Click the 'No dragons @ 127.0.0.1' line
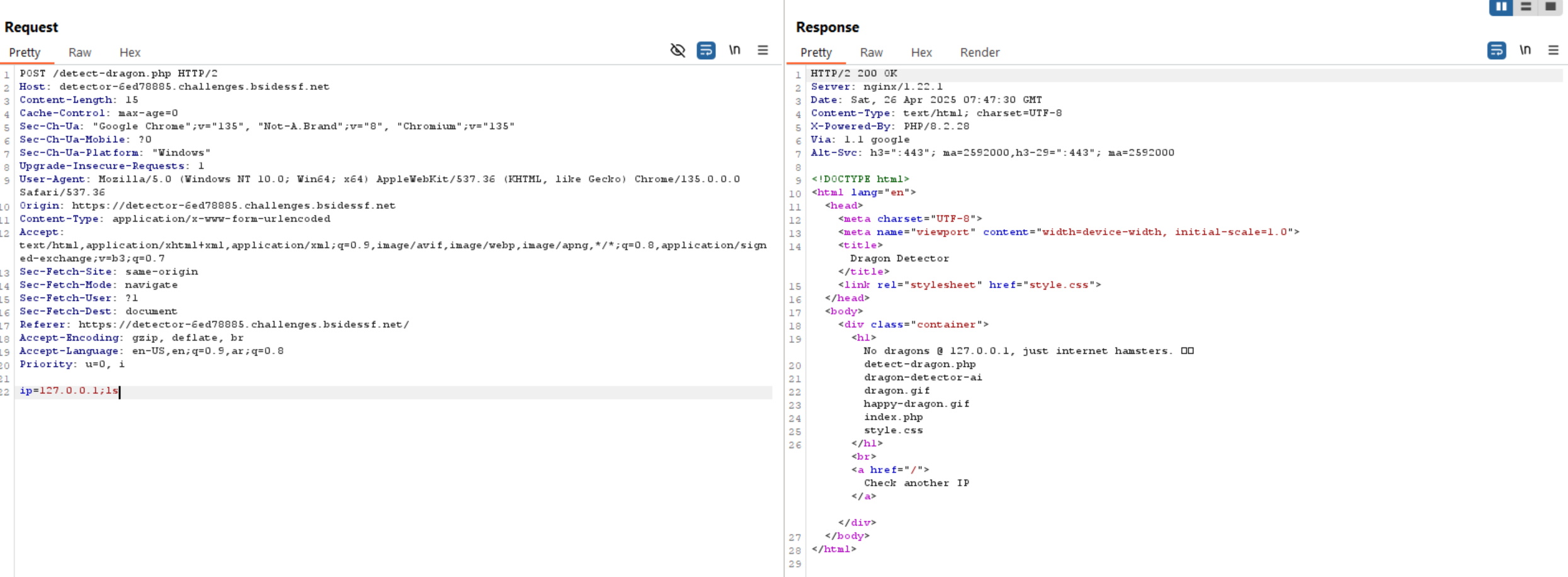 tap(1028, 351)
